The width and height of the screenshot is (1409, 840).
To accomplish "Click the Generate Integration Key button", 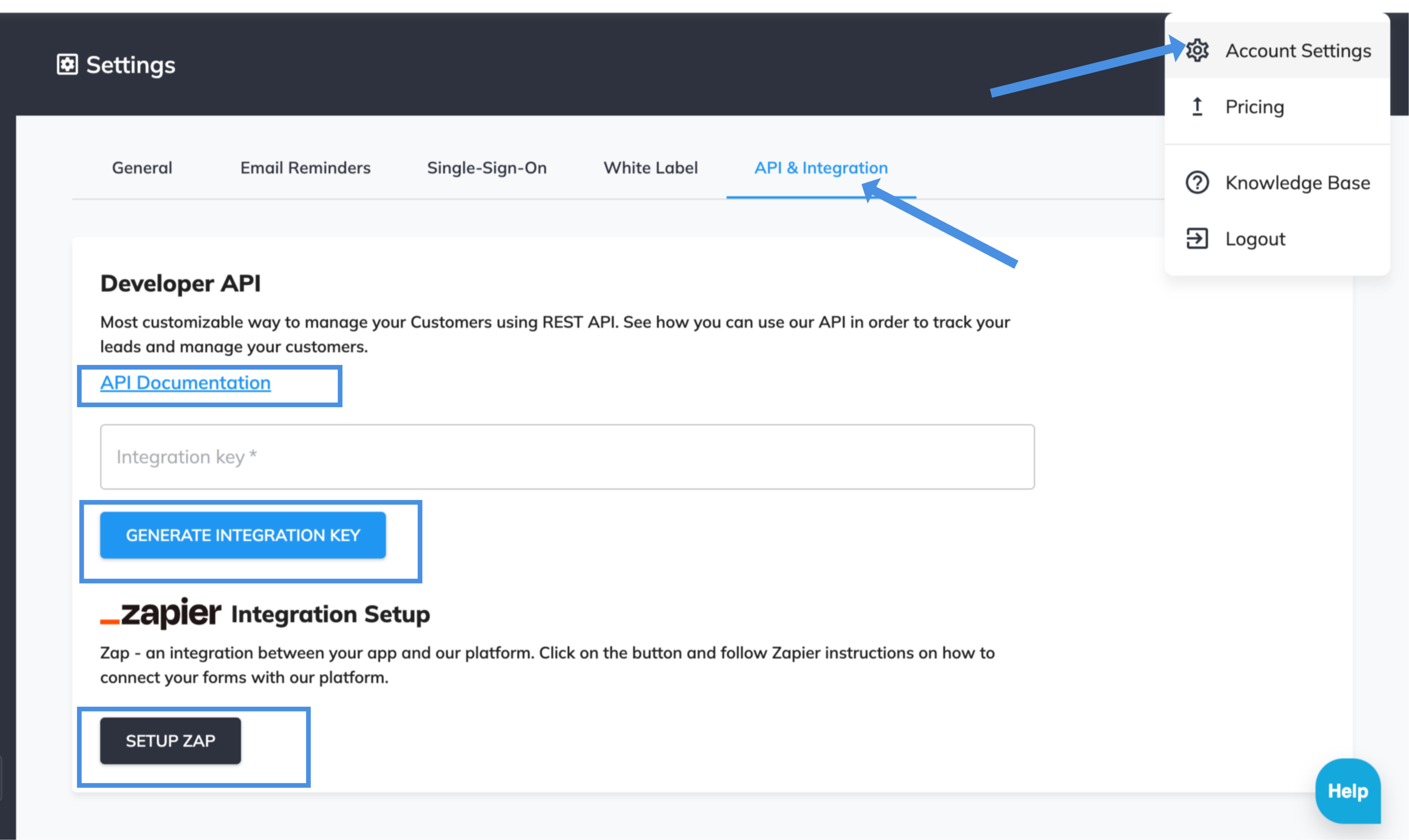I will (243, 535).
